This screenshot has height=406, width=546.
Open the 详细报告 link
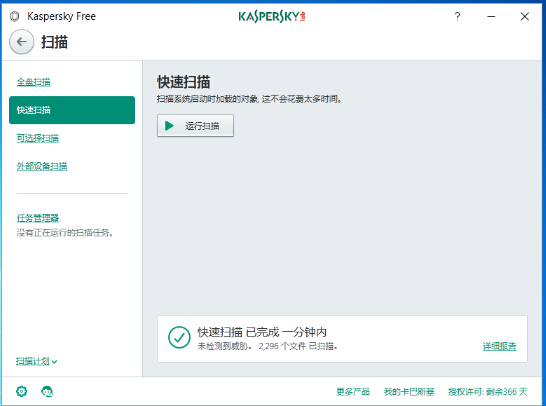pyautogui.click(x=499, y=346)
